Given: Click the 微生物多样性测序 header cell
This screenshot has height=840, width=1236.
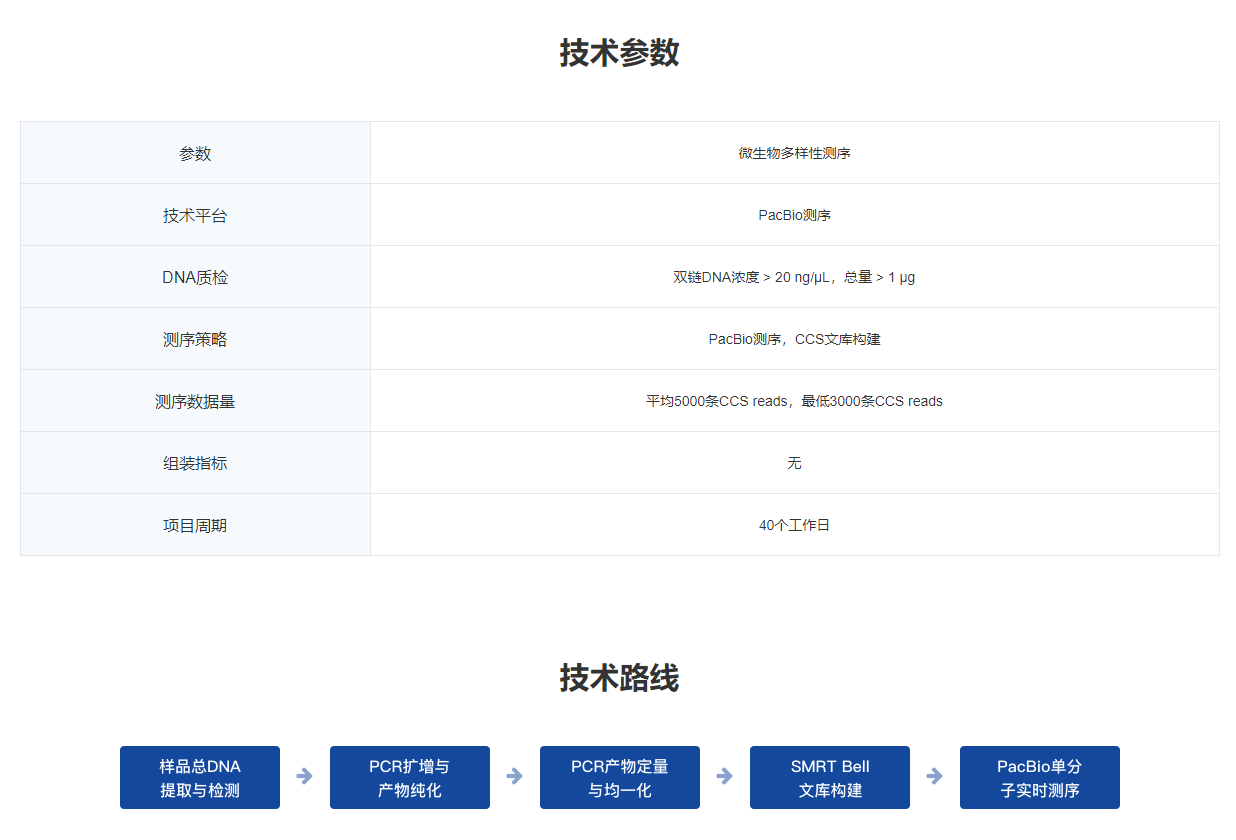Looking at the screenshot, I should pyautogui.click(x=794, y=153).
